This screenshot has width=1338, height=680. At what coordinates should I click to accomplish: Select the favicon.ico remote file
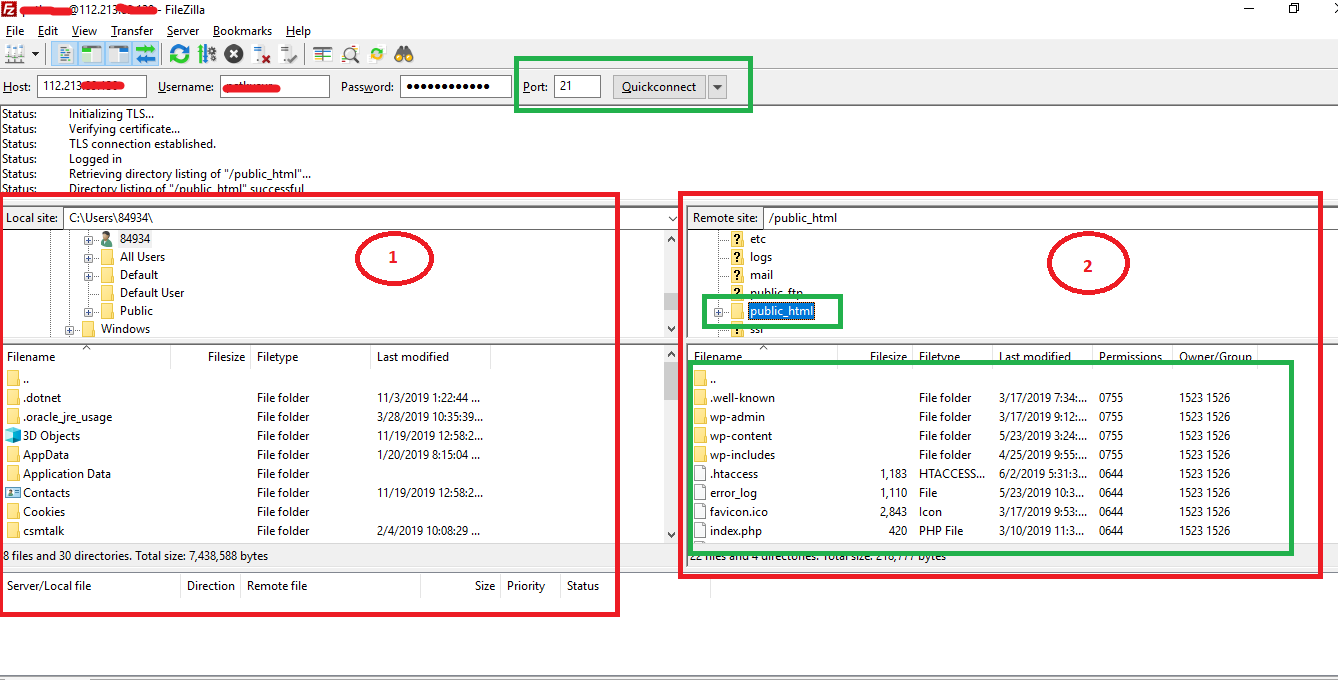739,512
